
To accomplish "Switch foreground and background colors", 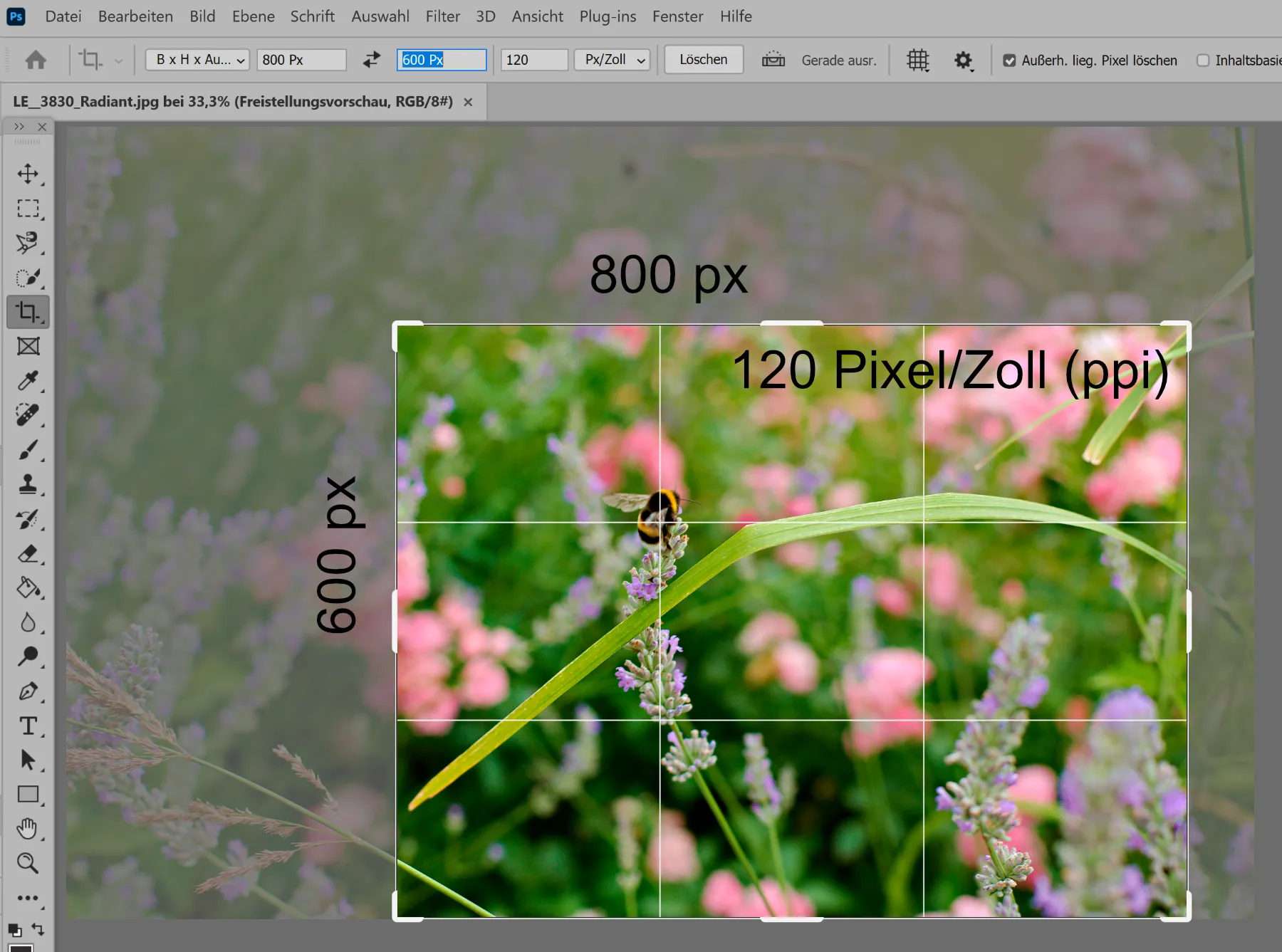I will [38, 929].
